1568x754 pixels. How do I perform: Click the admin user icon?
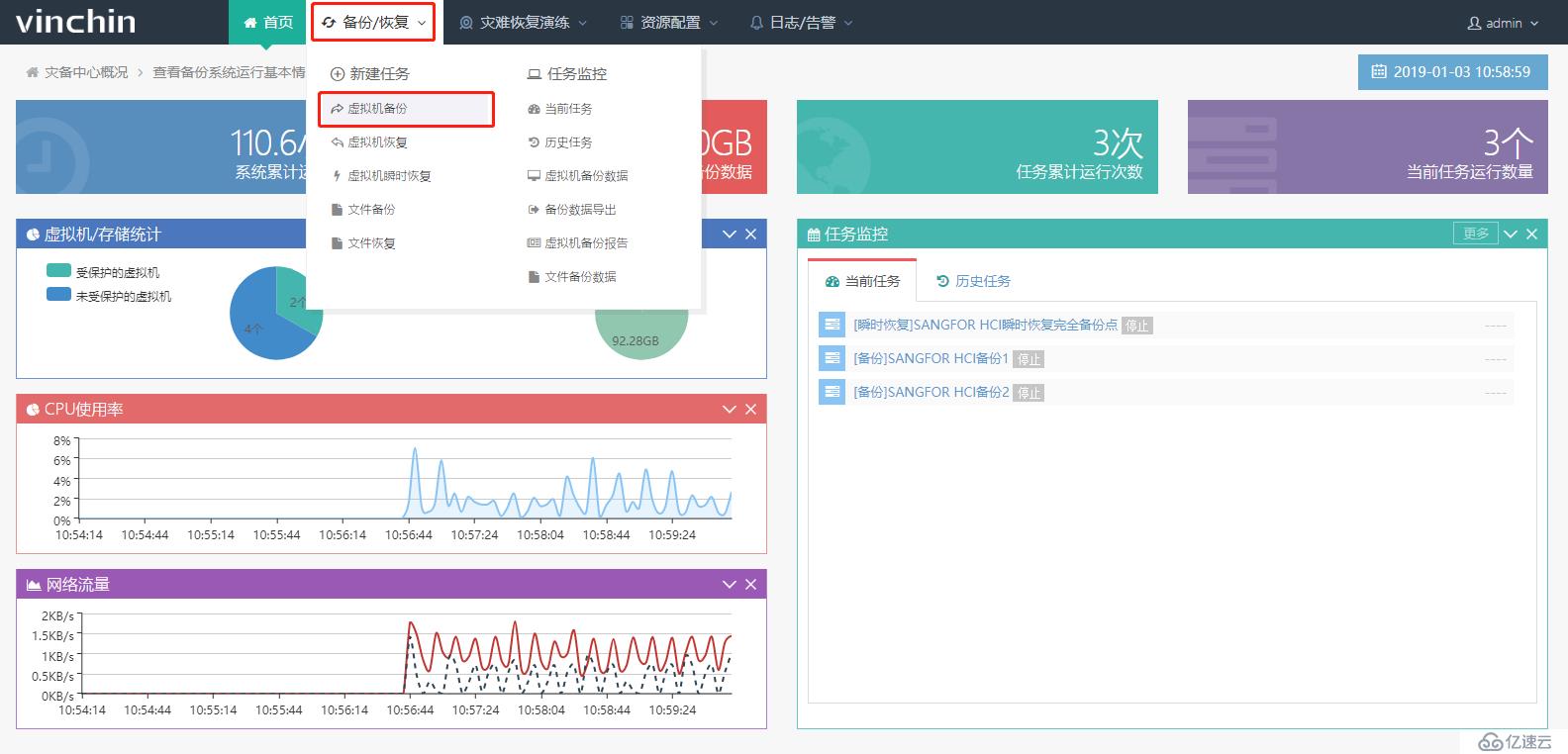pos(1474,23)
